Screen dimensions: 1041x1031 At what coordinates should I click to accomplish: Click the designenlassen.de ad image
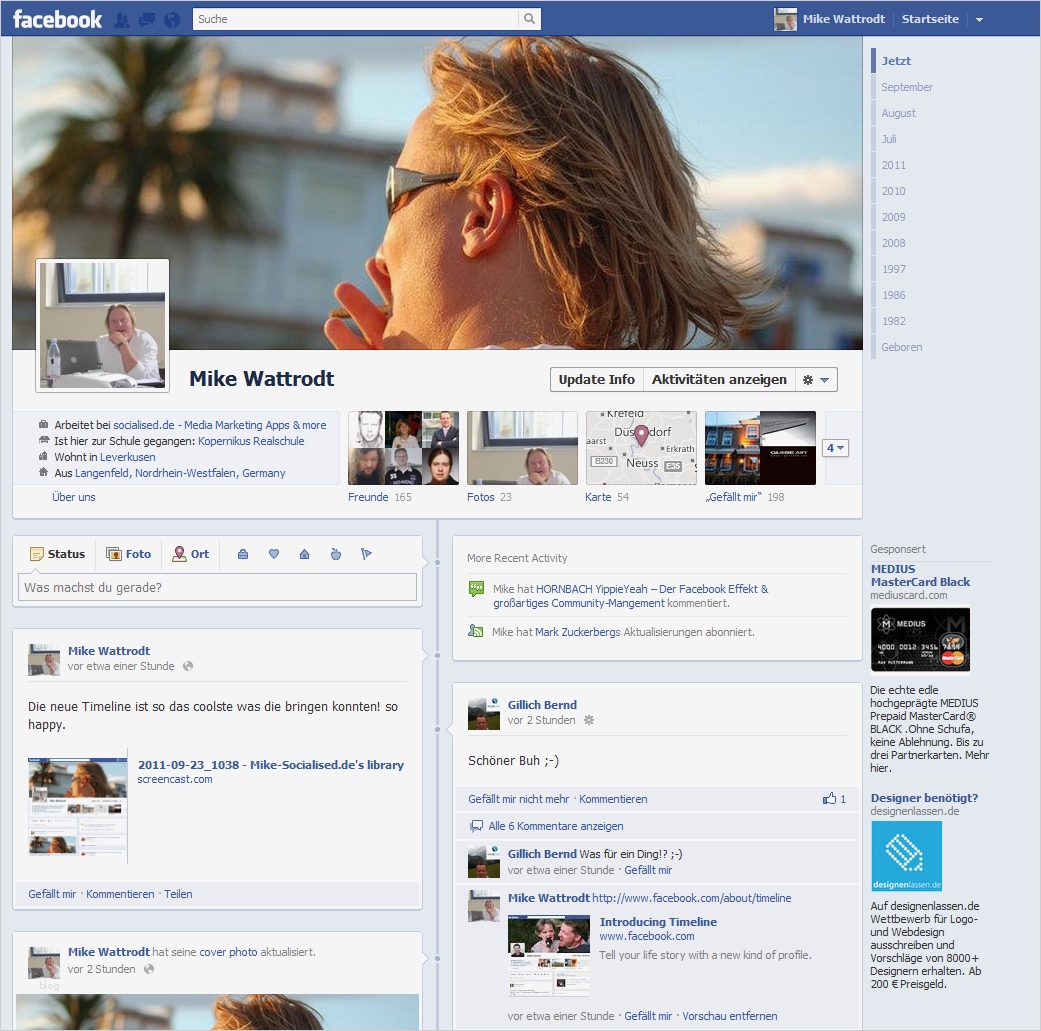(906, 856)
